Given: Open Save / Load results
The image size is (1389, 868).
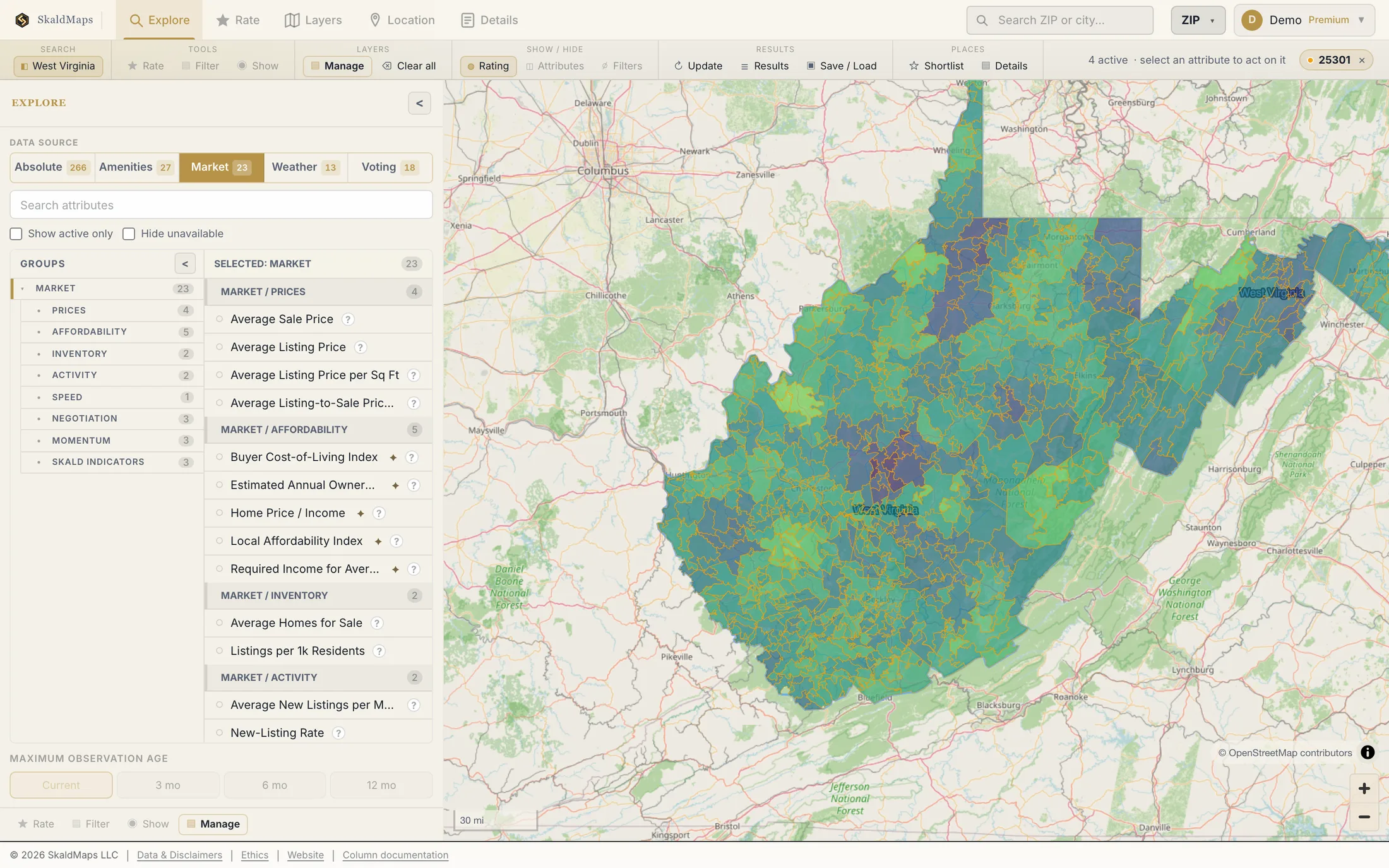Looking at the screenshot, I should pyautogui.click(x=842, y=66).
